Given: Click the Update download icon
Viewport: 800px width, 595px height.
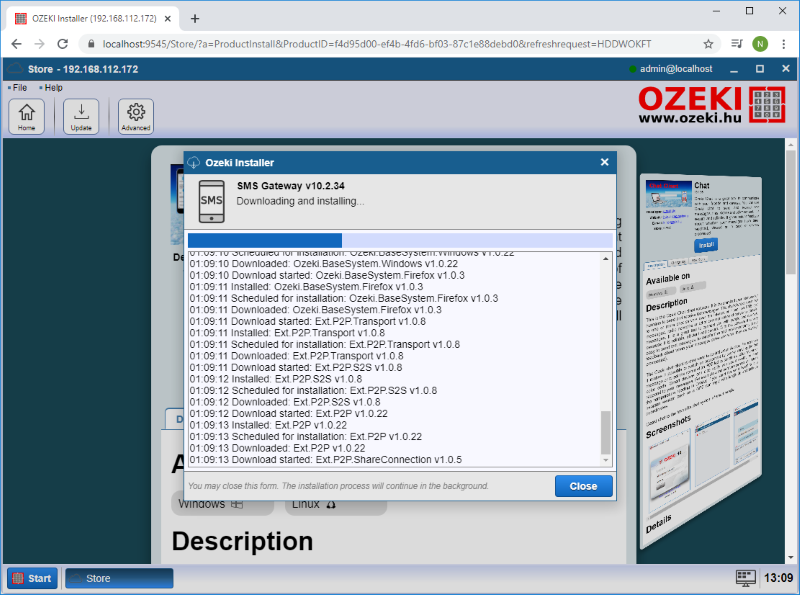Looking at the screenshot, I should 81,116.
